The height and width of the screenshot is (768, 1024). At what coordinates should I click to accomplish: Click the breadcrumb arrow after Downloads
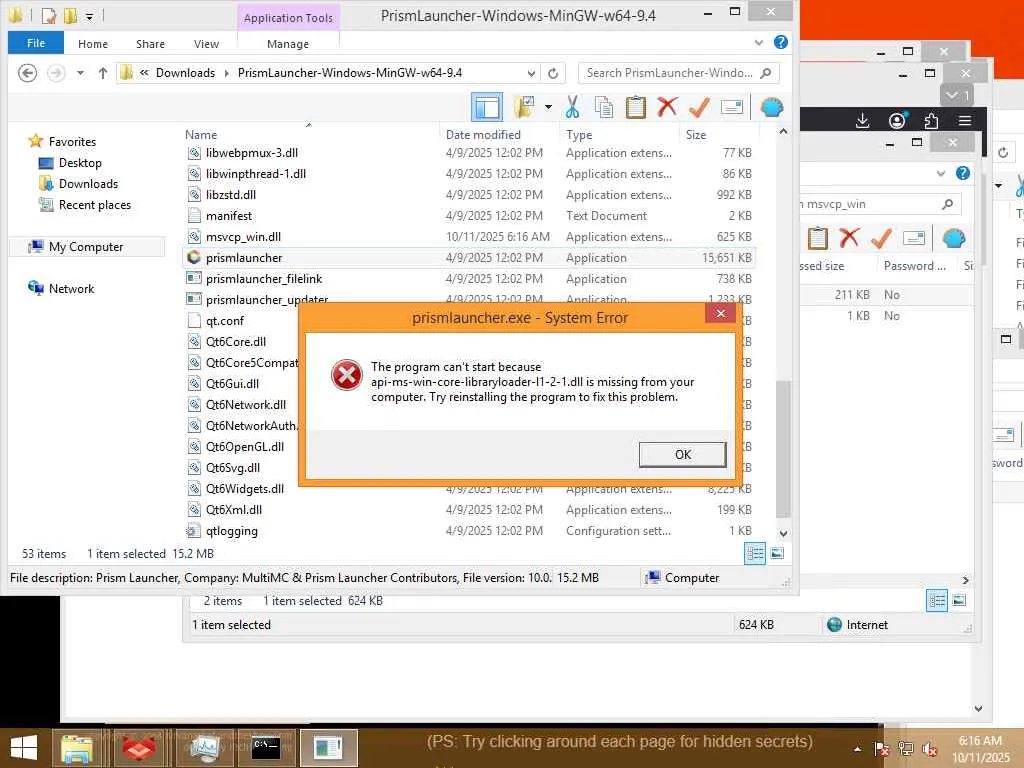(226, 73)
